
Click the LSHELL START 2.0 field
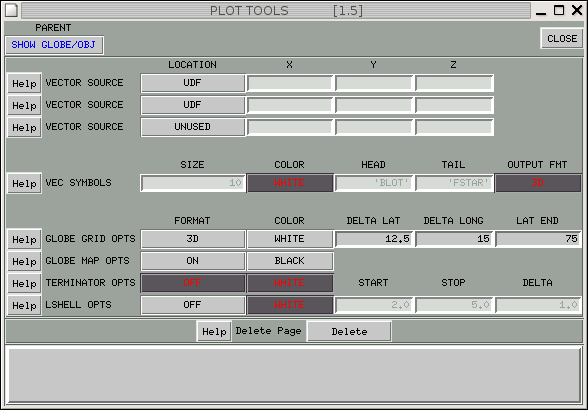[x=374, y=305]
